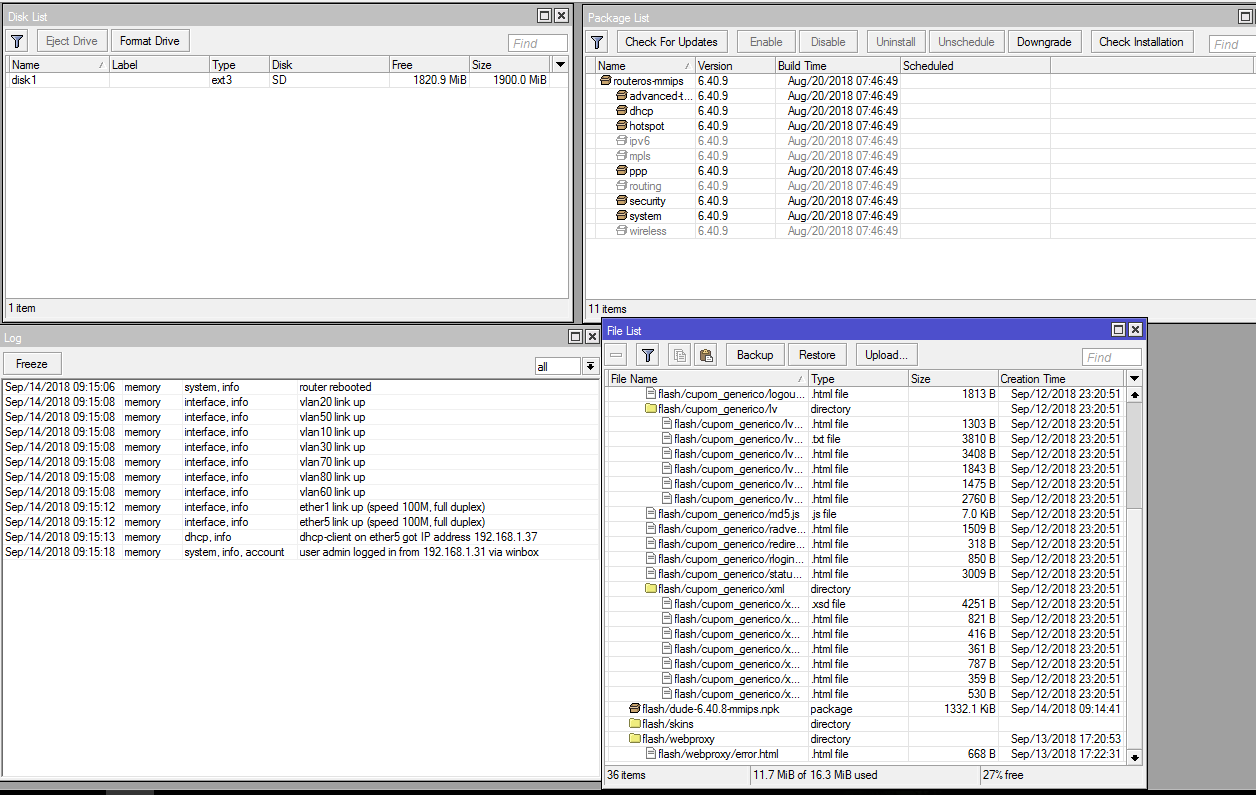The height and width of the screenshot is (795, 1256).
Task: Open the filter in File List window
Action: coord(648,355)
